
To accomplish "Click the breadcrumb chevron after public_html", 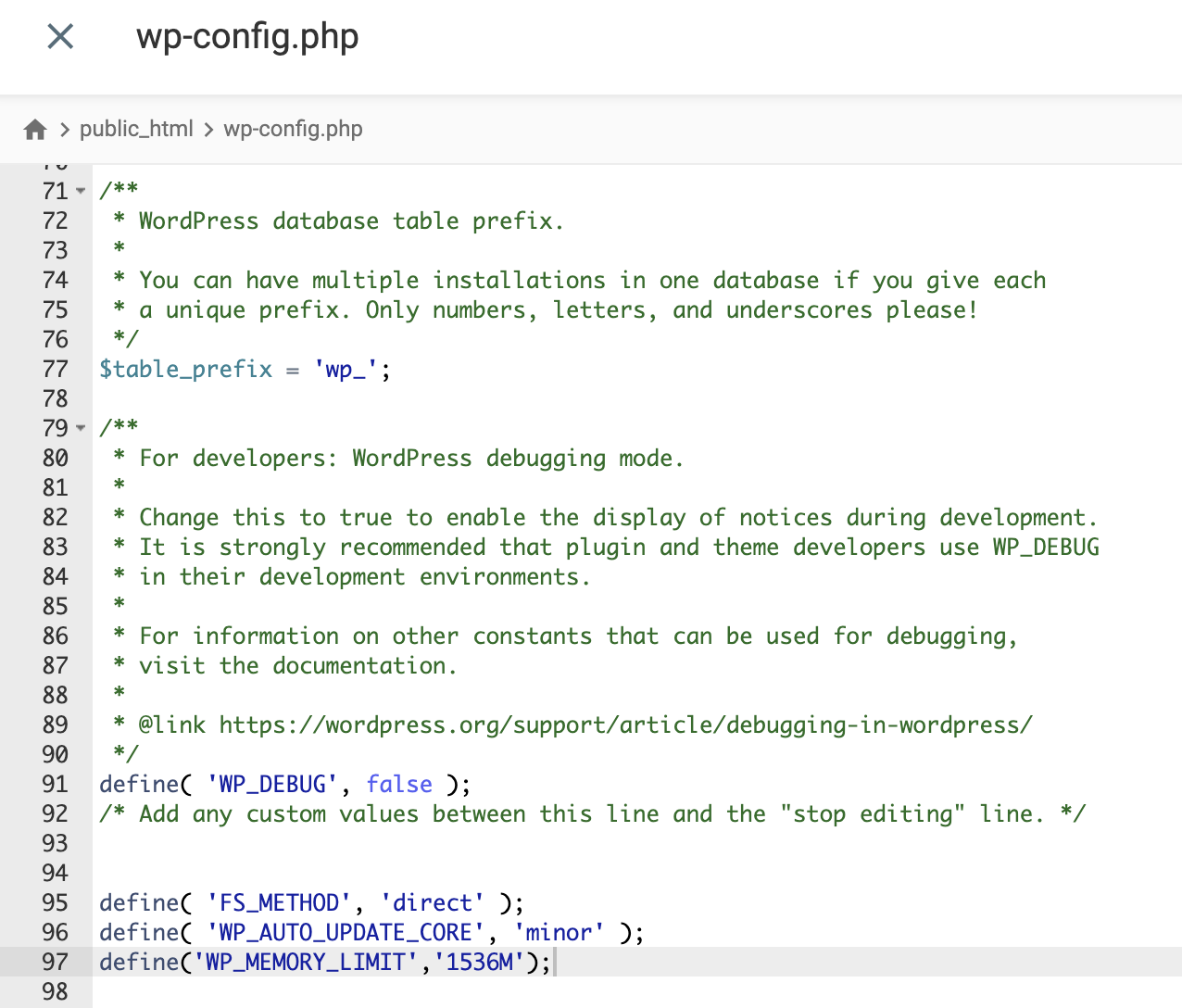I will coord(207,129).
